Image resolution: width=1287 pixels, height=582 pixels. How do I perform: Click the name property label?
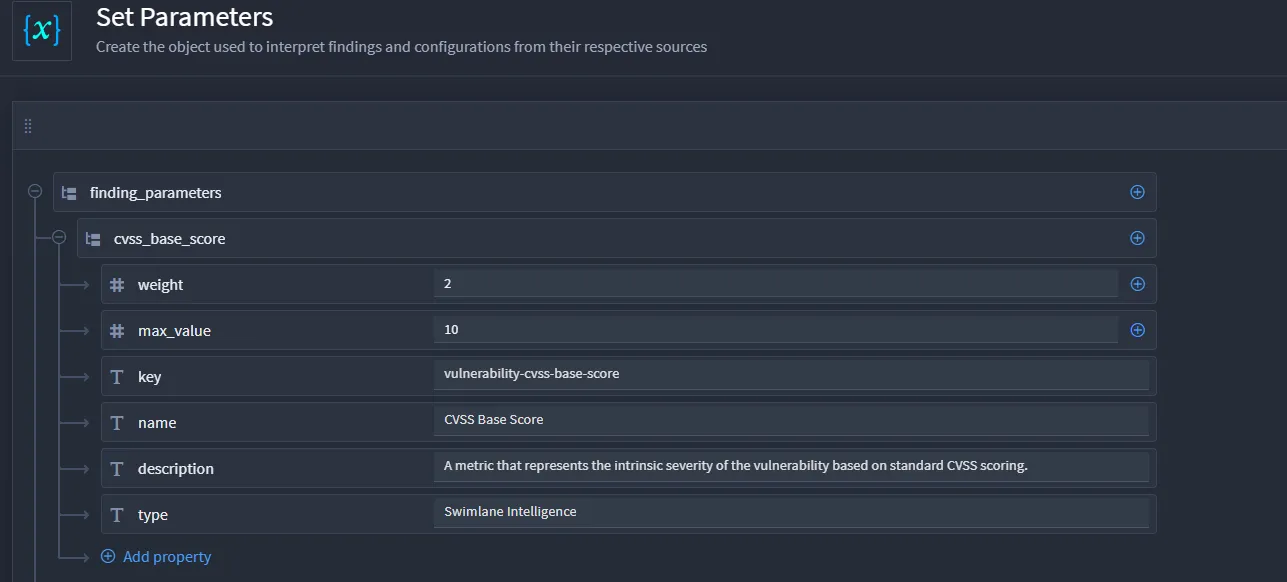157,423
